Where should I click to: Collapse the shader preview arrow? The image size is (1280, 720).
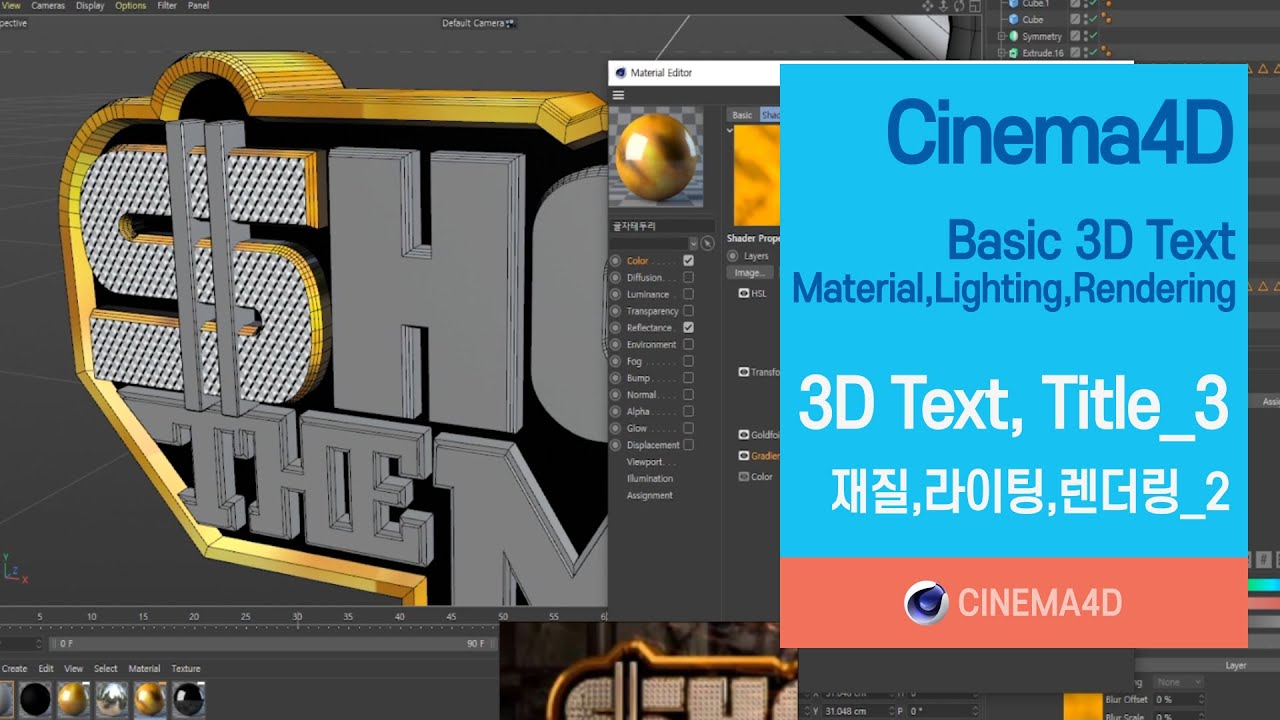click(x=730, y=130)
